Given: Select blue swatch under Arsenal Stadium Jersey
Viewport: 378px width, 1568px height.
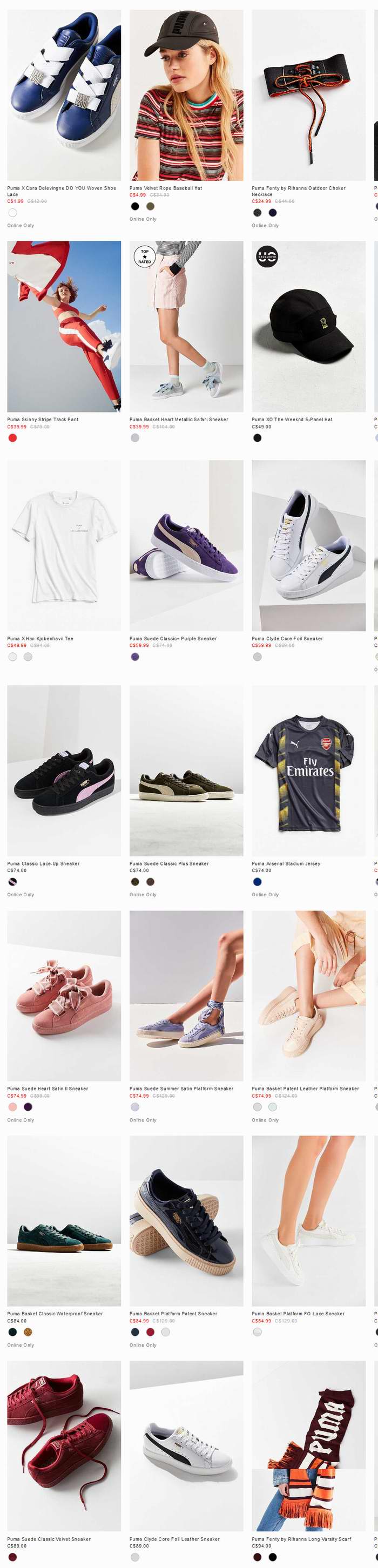Looking at the screenshot, I should click(x=258, y=881).
